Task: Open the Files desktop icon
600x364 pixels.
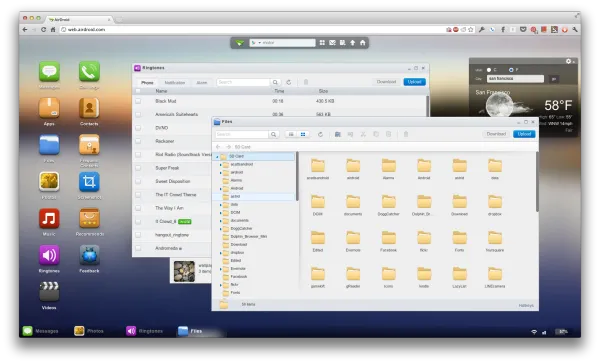Action: 49,145
